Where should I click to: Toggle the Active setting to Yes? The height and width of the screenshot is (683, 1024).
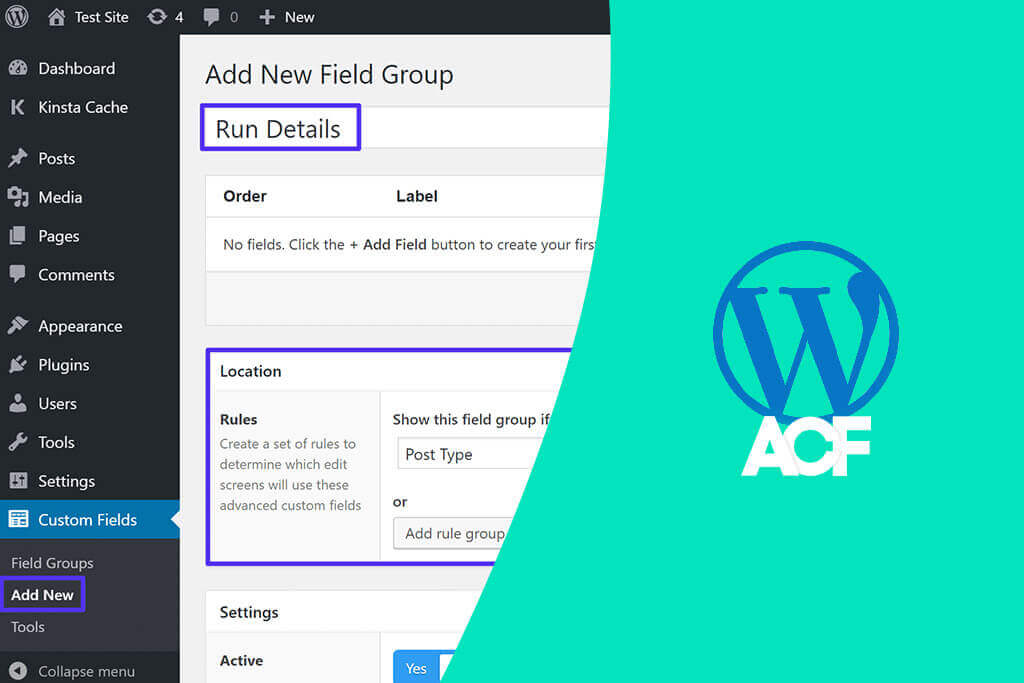[x=417, y=667]
